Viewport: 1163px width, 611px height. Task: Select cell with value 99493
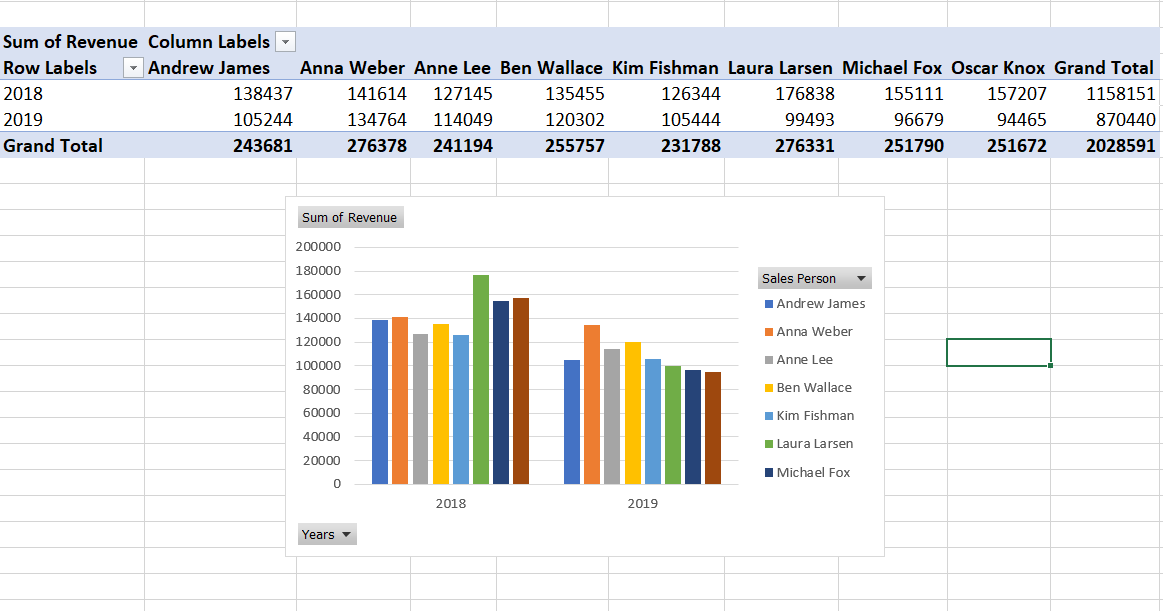click(x=781, y=119)
